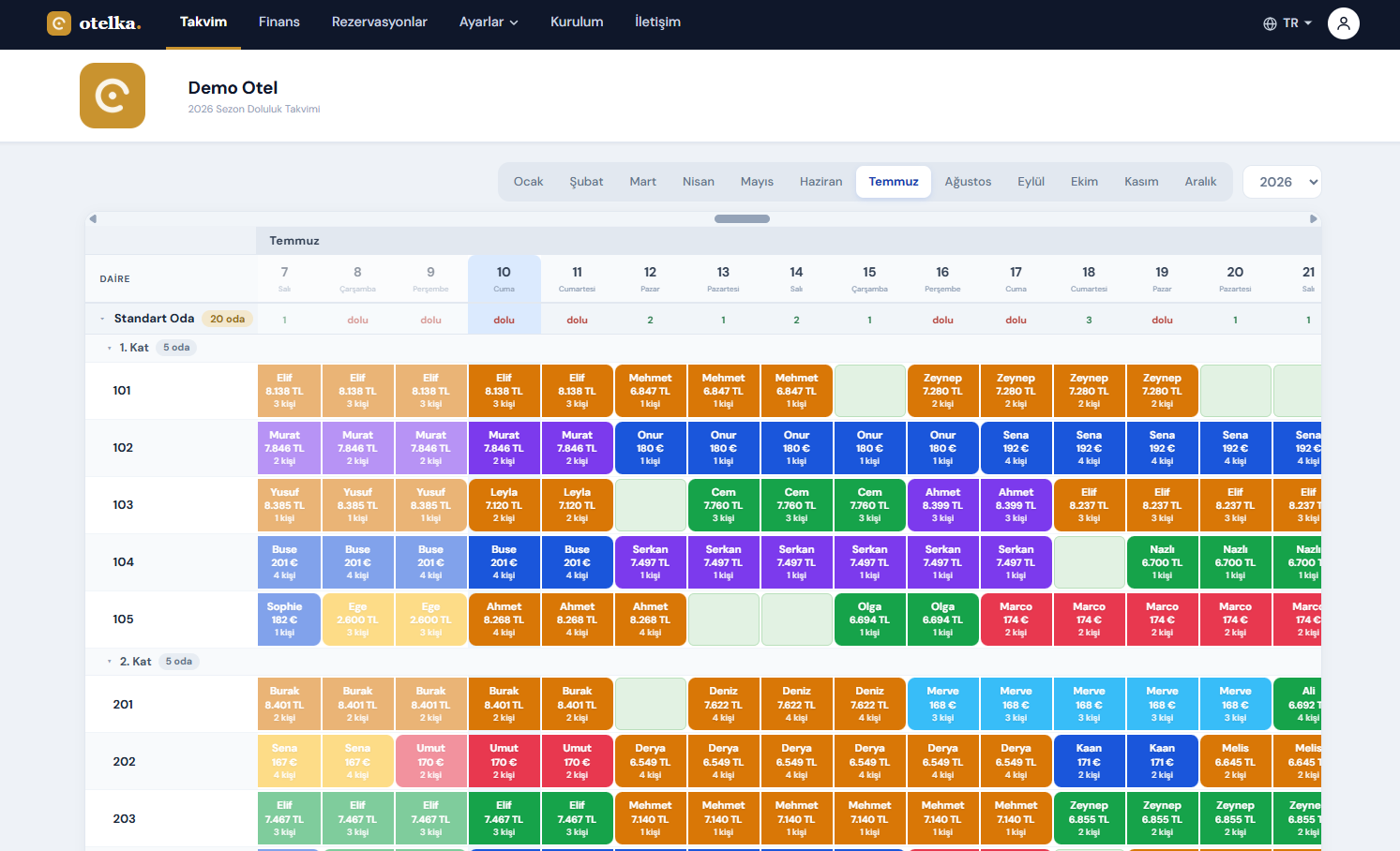Screen dimensions: 1400x851
Task: Collapse the Standart Oda group
Action: coord(102,319)
